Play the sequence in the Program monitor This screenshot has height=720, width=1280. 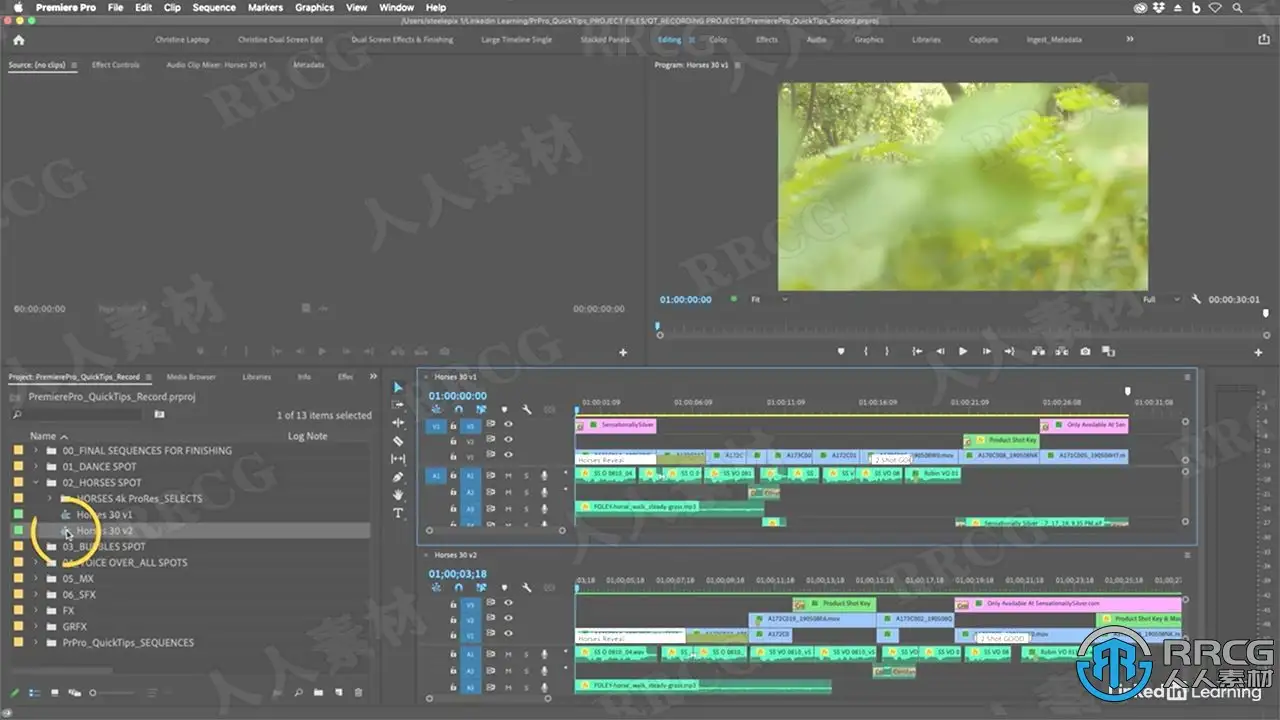coord(963,351)
